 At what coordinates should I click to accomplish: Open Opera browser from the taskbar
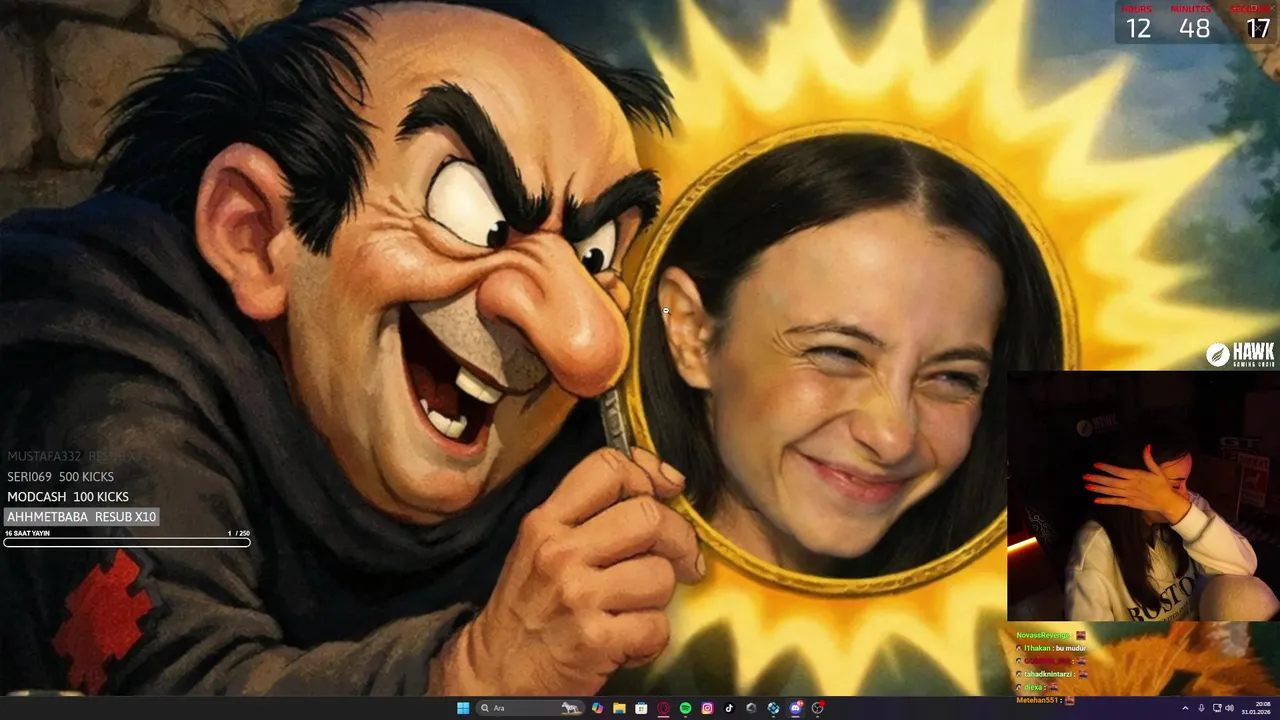point(663,708)
